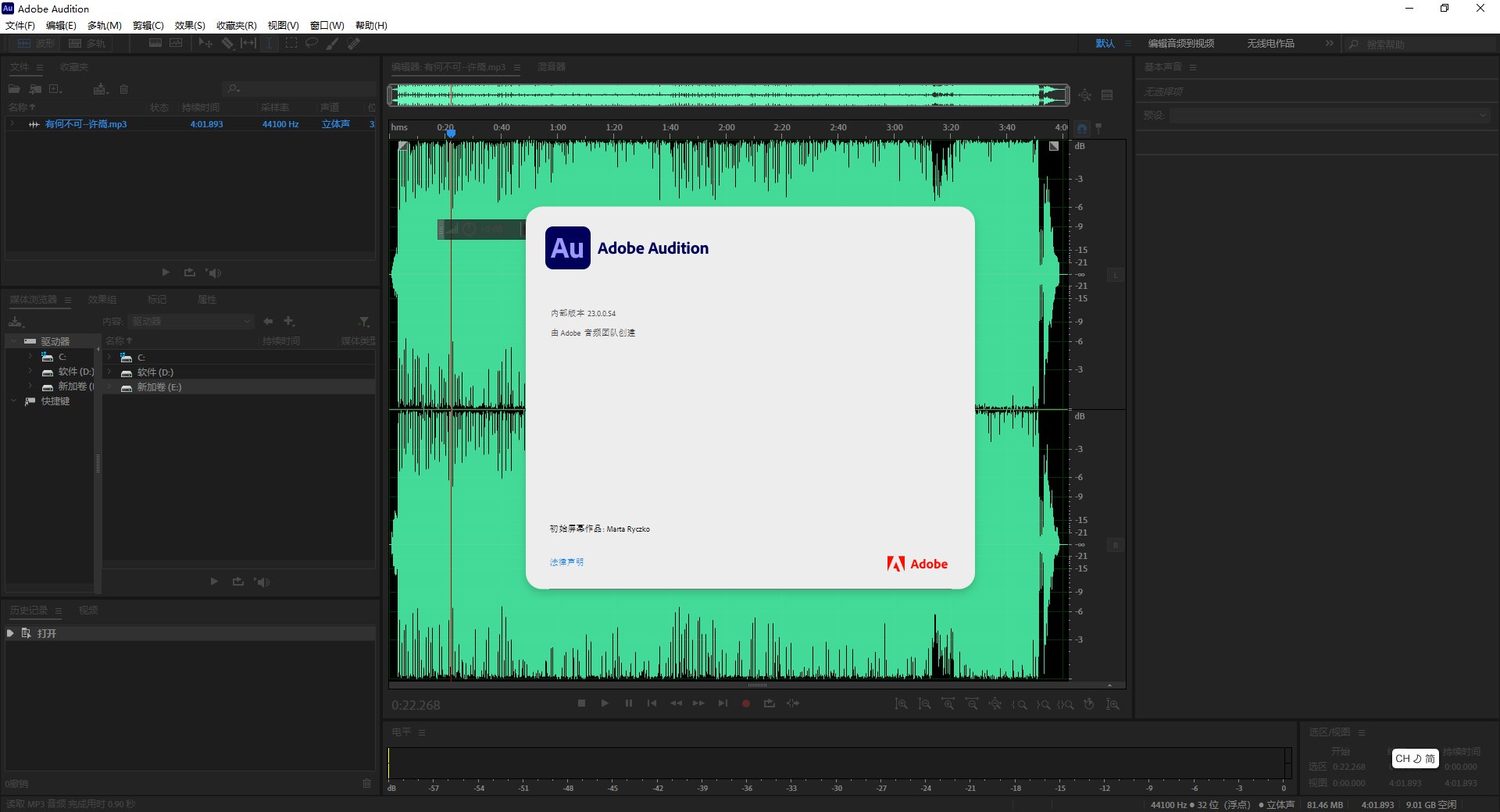1500x812 pixels.
Task: Delete the file using the trash icon
Action: tap(123, 89)
